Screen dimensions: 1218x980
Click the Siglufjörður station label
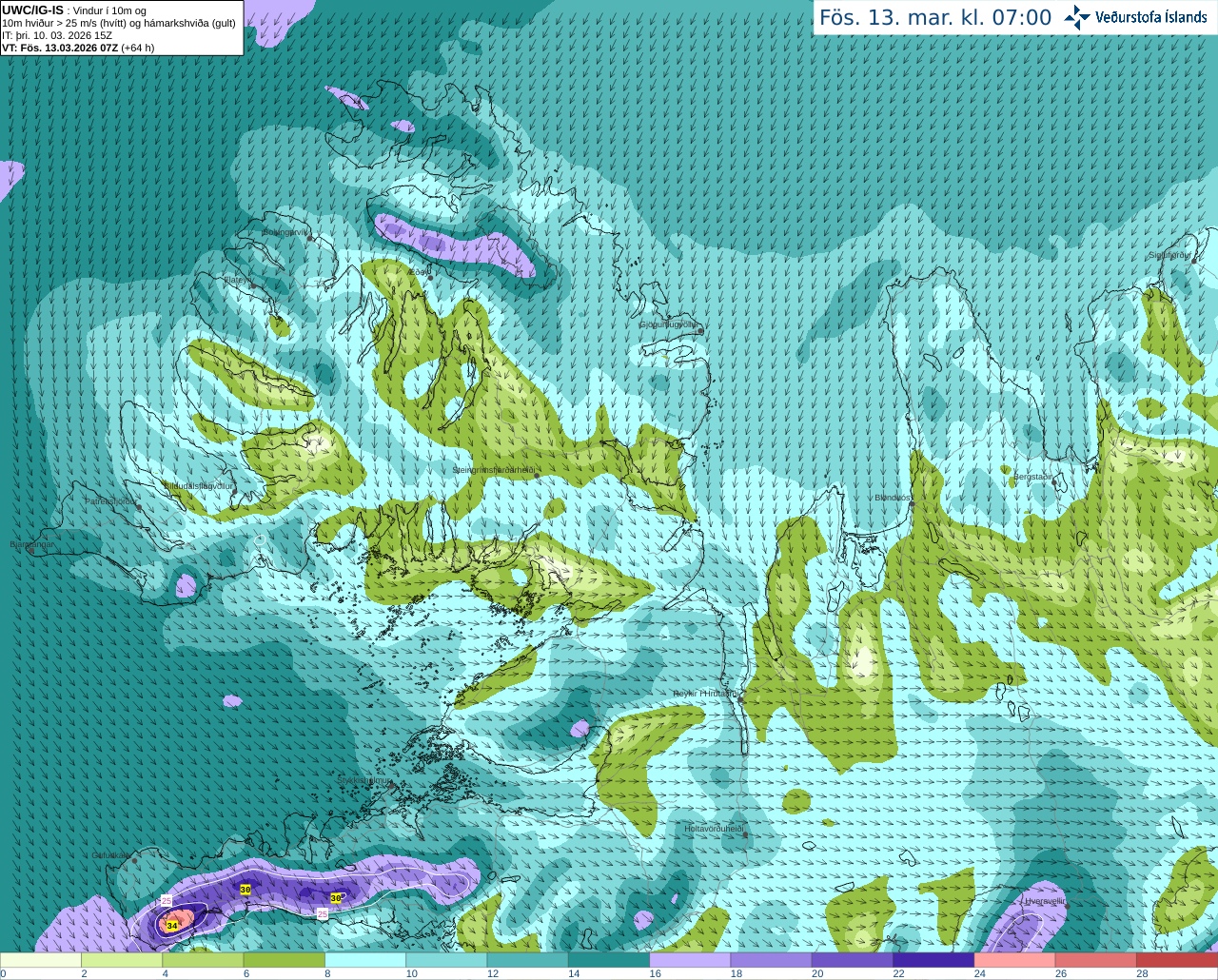(1170, 255)
